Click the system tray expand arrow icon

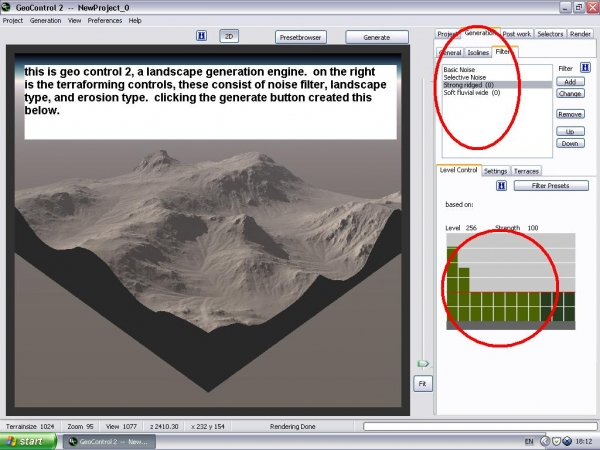545,442
